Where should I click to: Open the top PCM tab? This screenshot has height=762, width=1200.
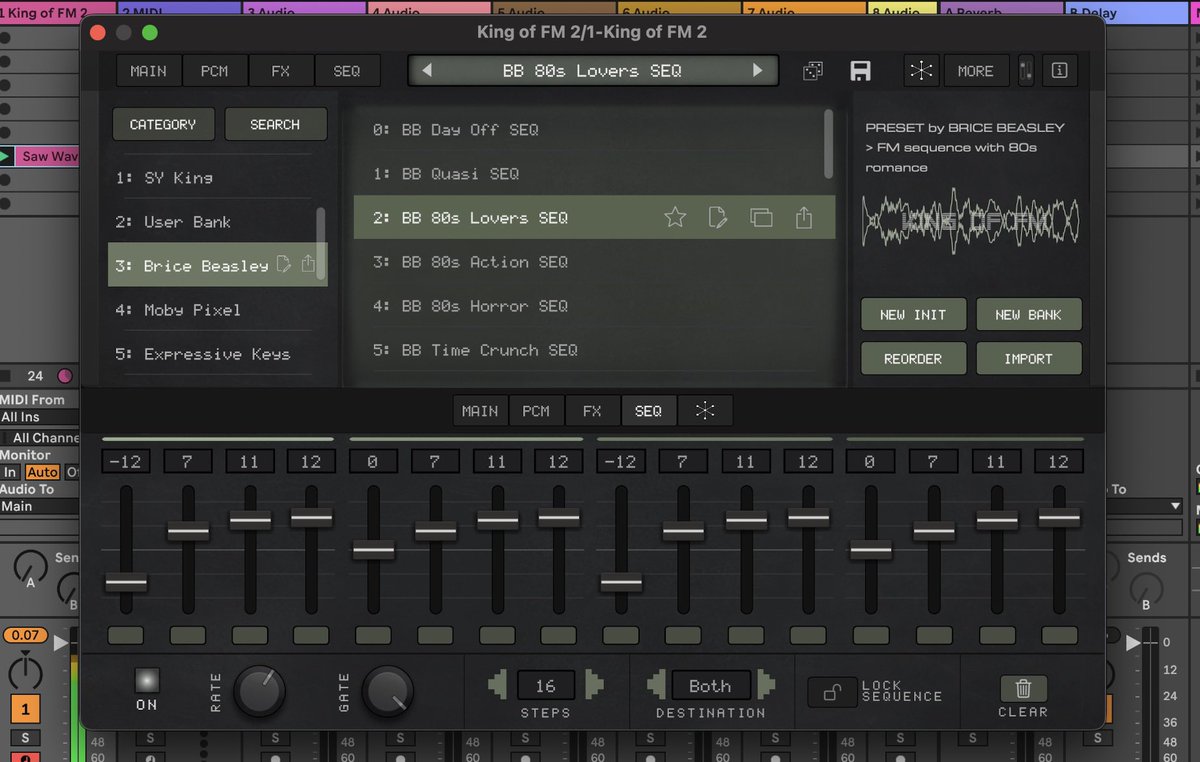click(x=214, y=71)
